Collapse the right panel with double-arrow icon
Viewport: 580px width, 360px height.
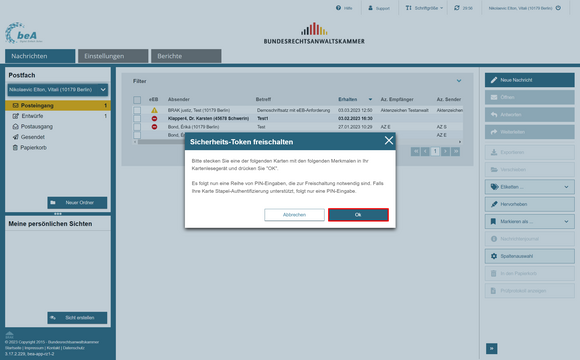coord(492,349)
